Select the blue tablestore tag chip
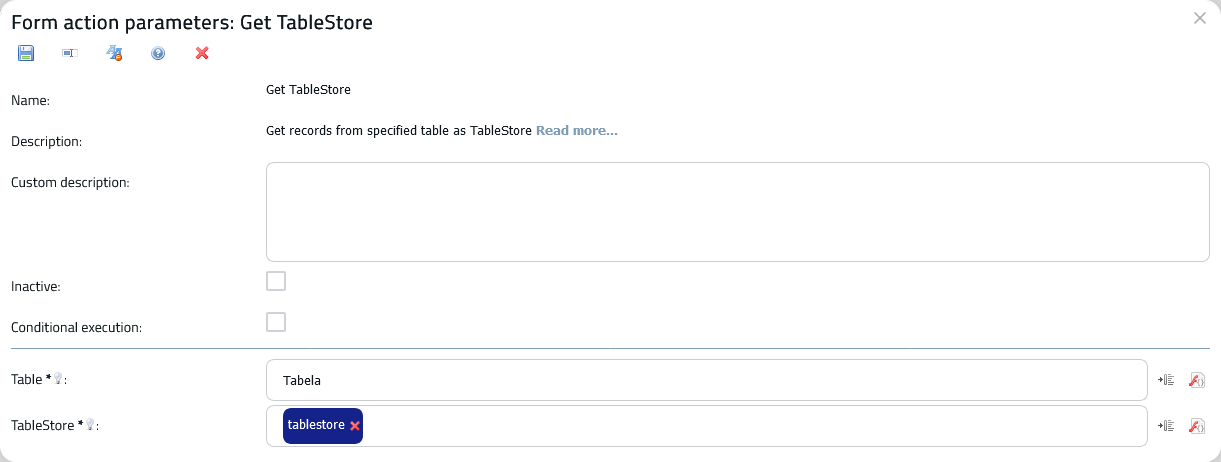The height and width of the screenshot is (462, 1221). tap(316, 425)
